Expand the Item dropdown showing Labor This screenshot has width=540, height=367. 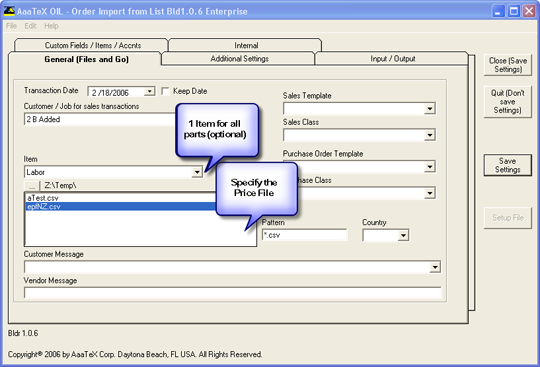point(197,172)
